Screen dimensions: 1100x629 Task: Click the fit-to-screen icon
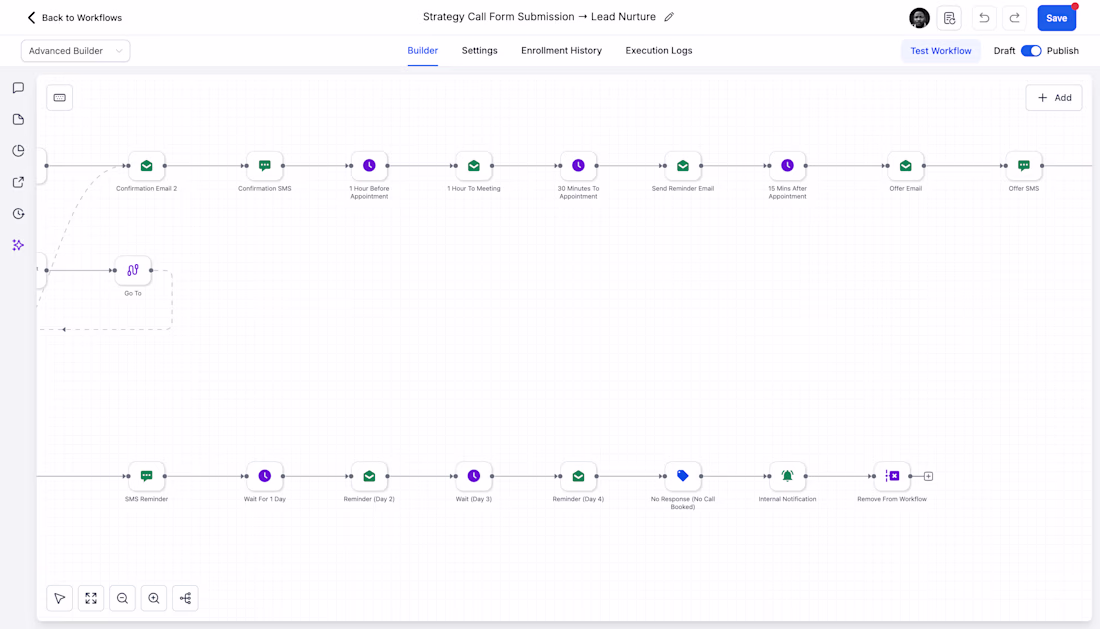click(91, 598)
